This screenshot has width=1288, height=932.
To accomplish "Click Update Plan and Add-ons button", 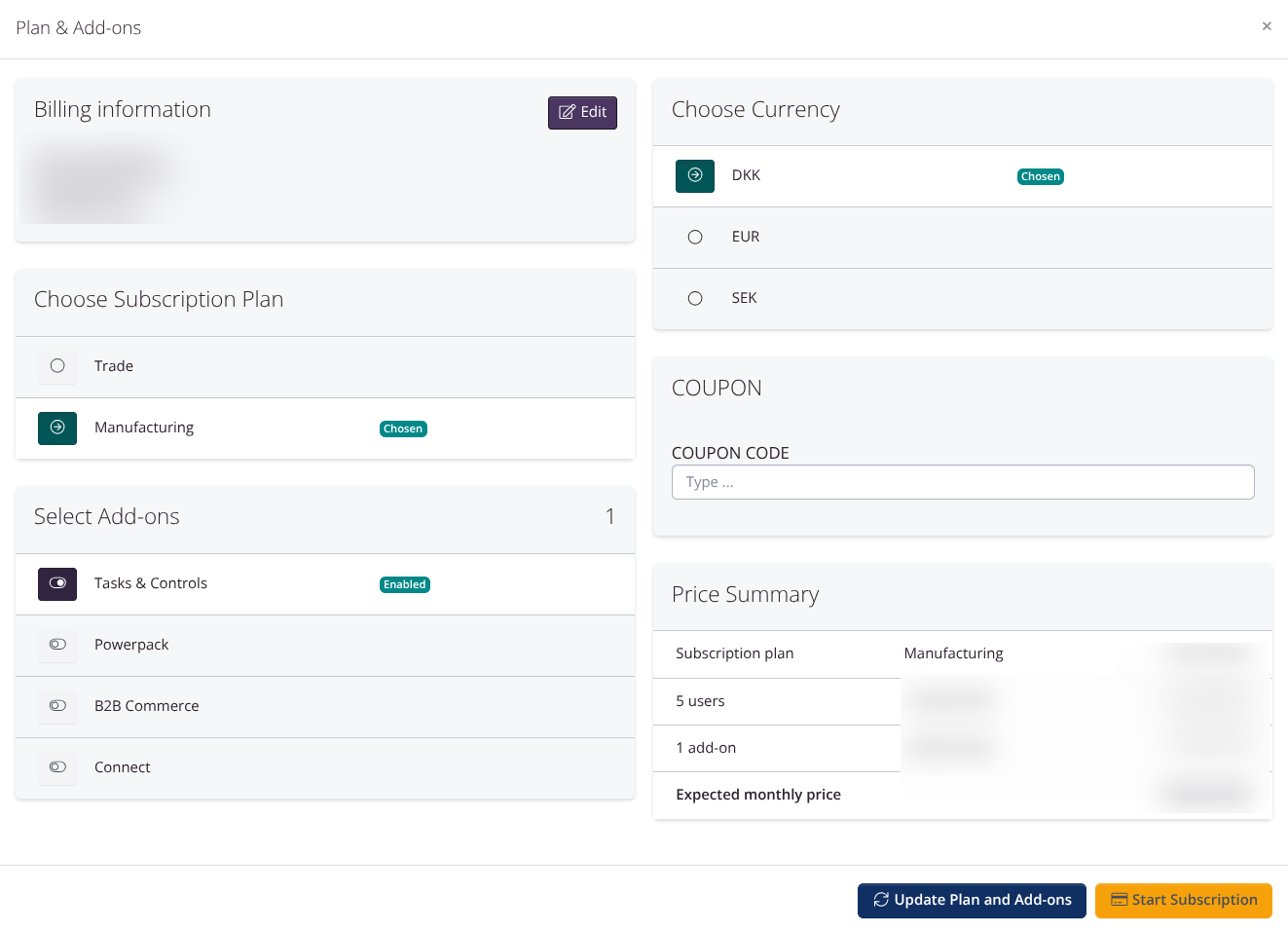I will (971, 900).
